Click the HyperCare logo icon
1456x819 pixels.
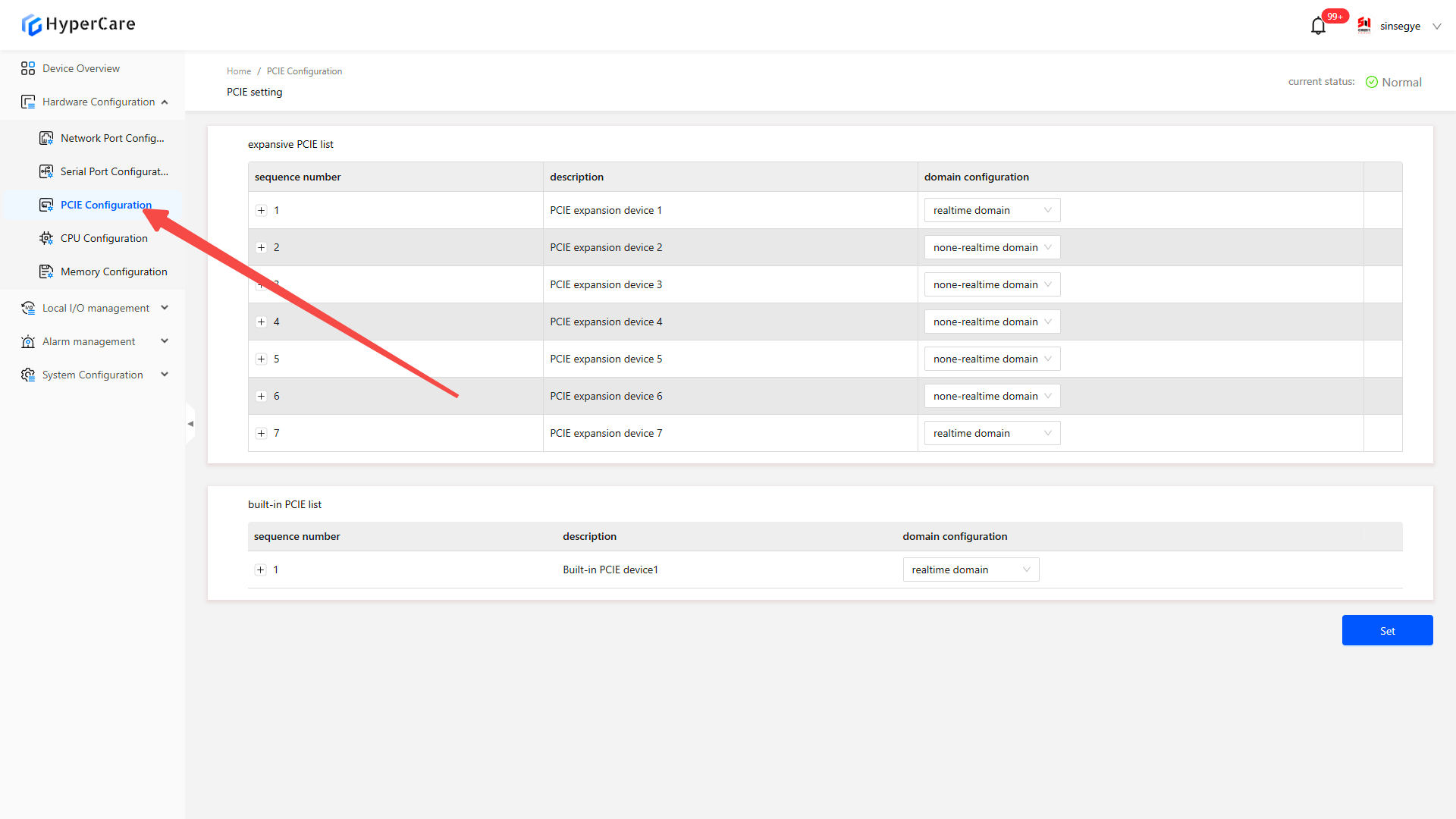[31, 25]
